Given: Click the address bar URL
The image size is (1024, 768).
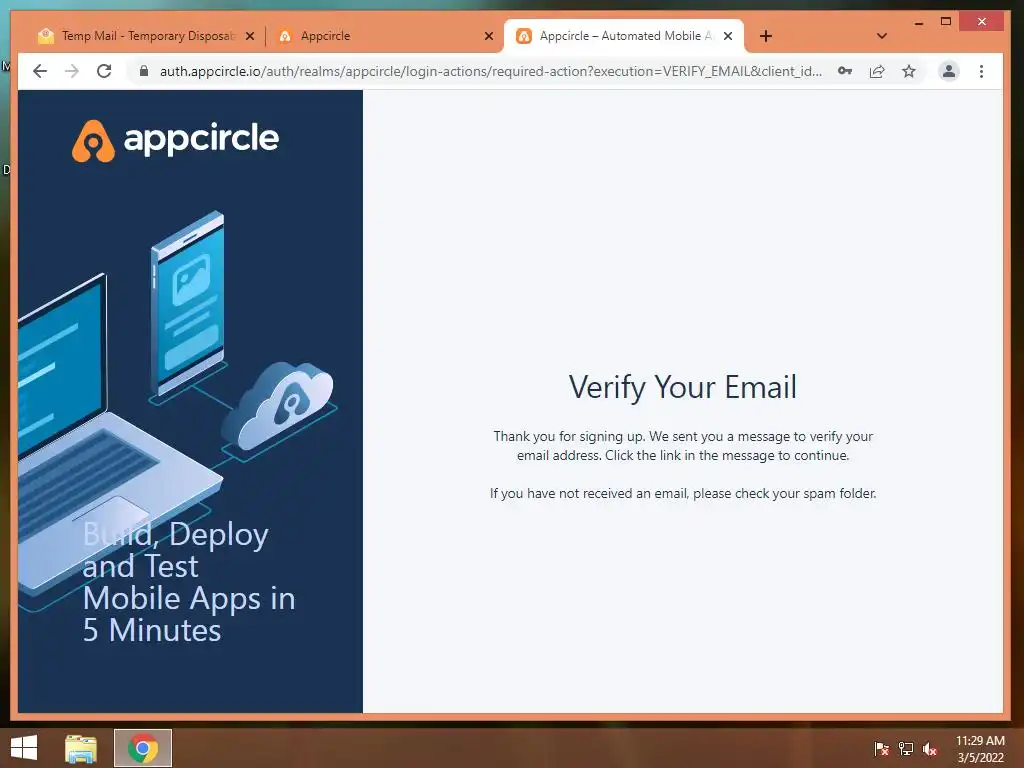Looking at the screenshot, I should click(491, 71).
